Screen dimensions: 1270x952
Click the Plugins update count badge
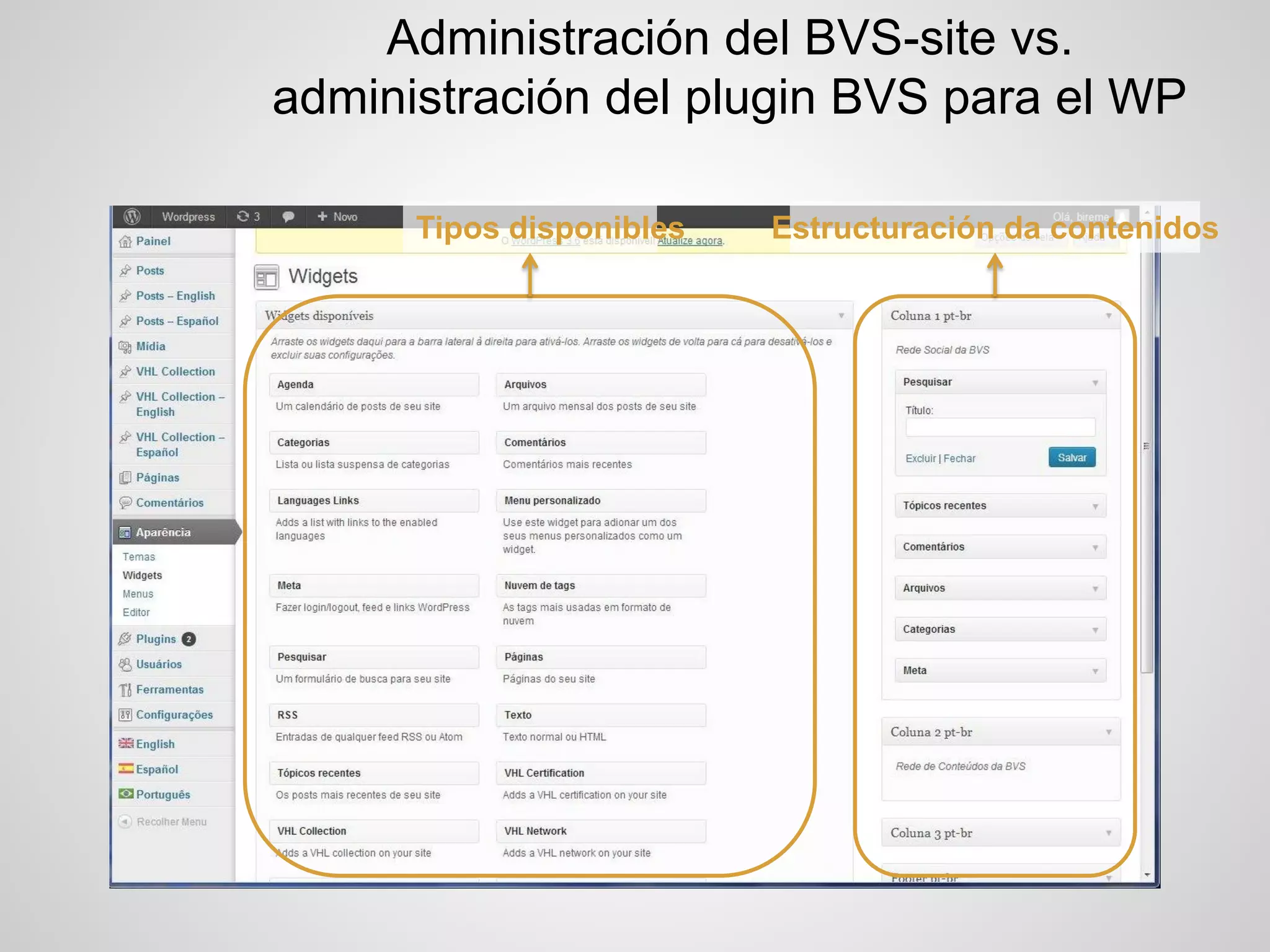189,639
